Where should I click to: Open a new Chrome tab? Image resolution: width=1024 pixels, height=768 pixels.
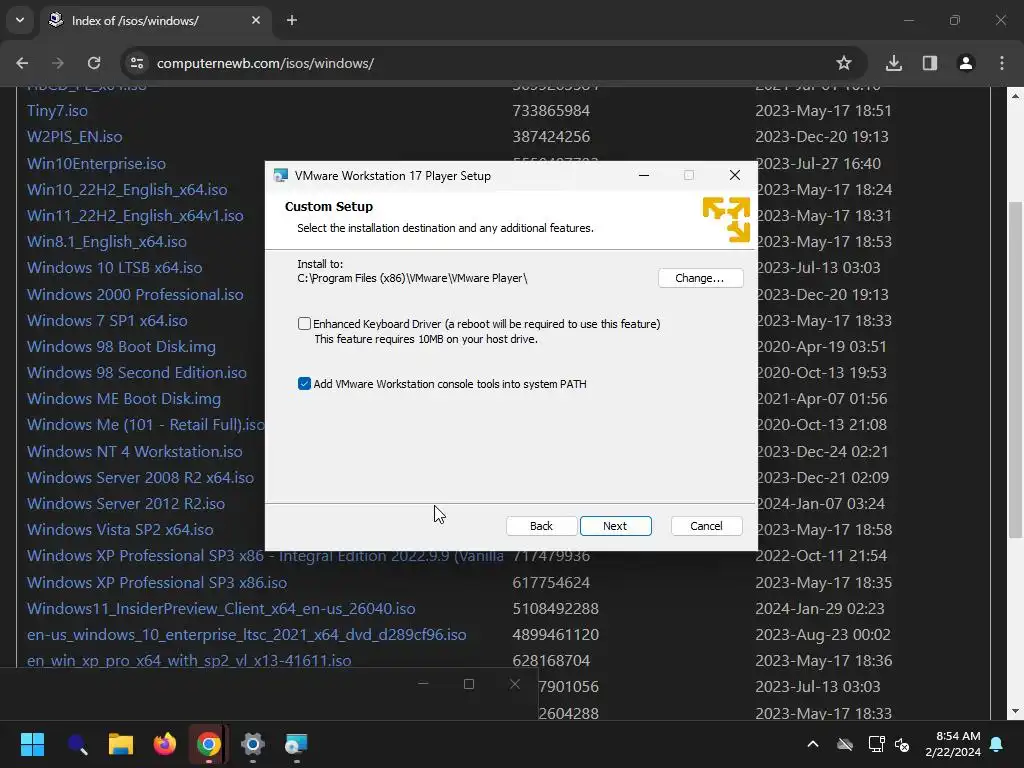coord(292,20)
